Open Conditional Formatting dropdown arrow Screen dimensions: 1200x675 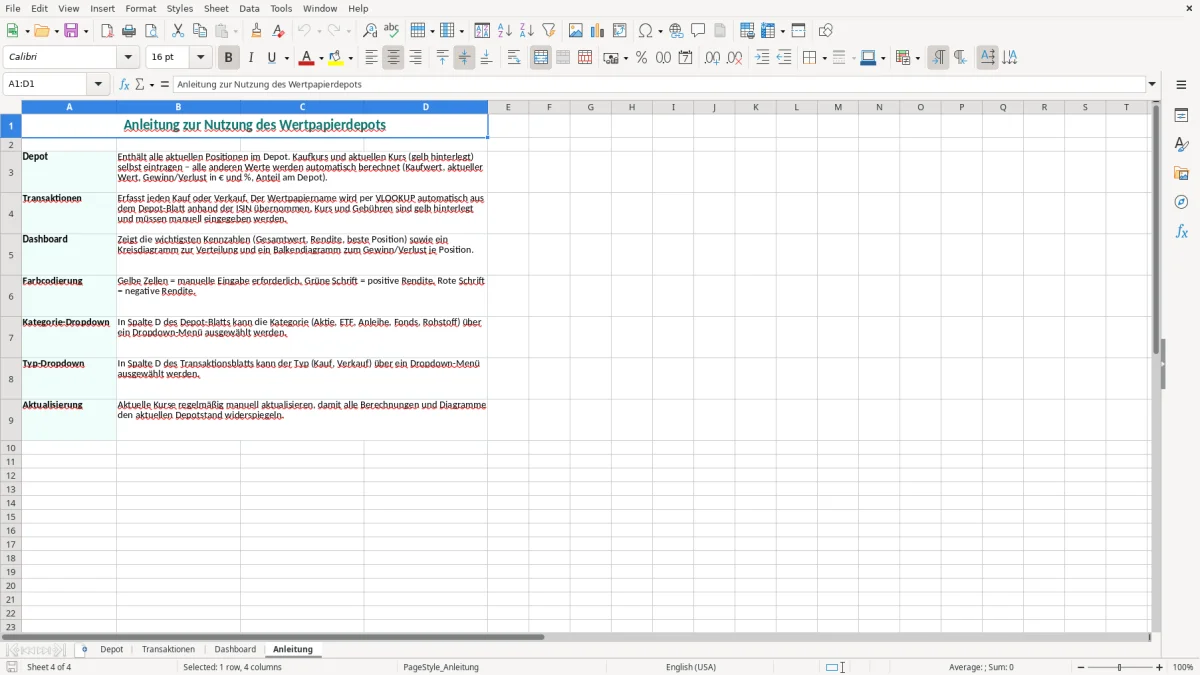(917, 58)
